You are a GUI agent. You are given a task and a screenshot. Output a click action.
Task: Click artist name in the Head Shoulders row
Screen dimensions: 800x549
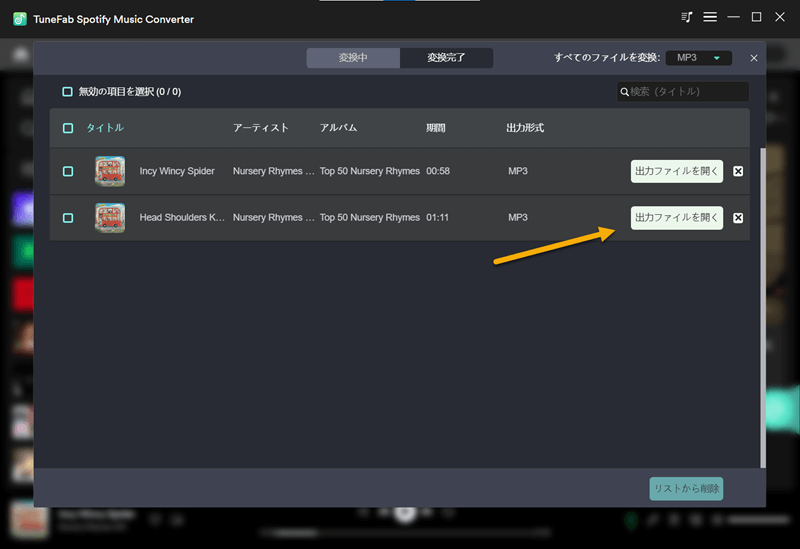point(273,217)
